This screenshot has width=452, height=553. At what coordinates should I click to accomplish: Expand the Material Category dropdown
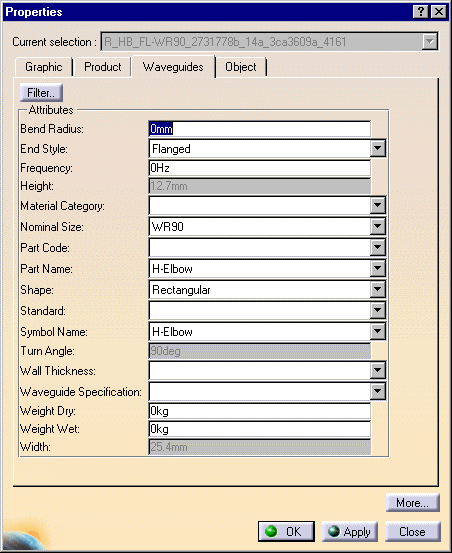(x=378, y=205)
